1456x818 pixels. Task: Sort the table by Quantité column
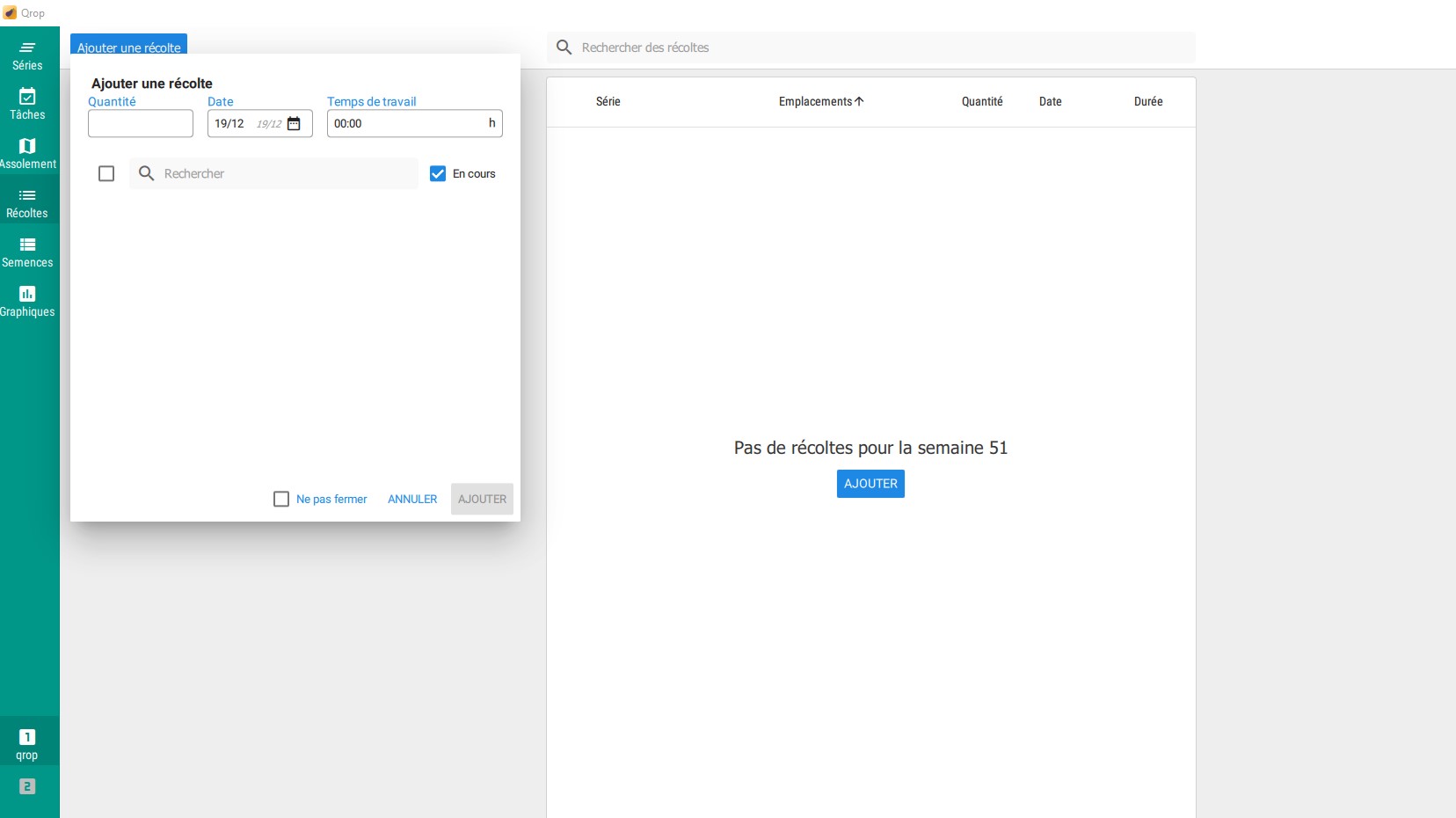point(981,102)
